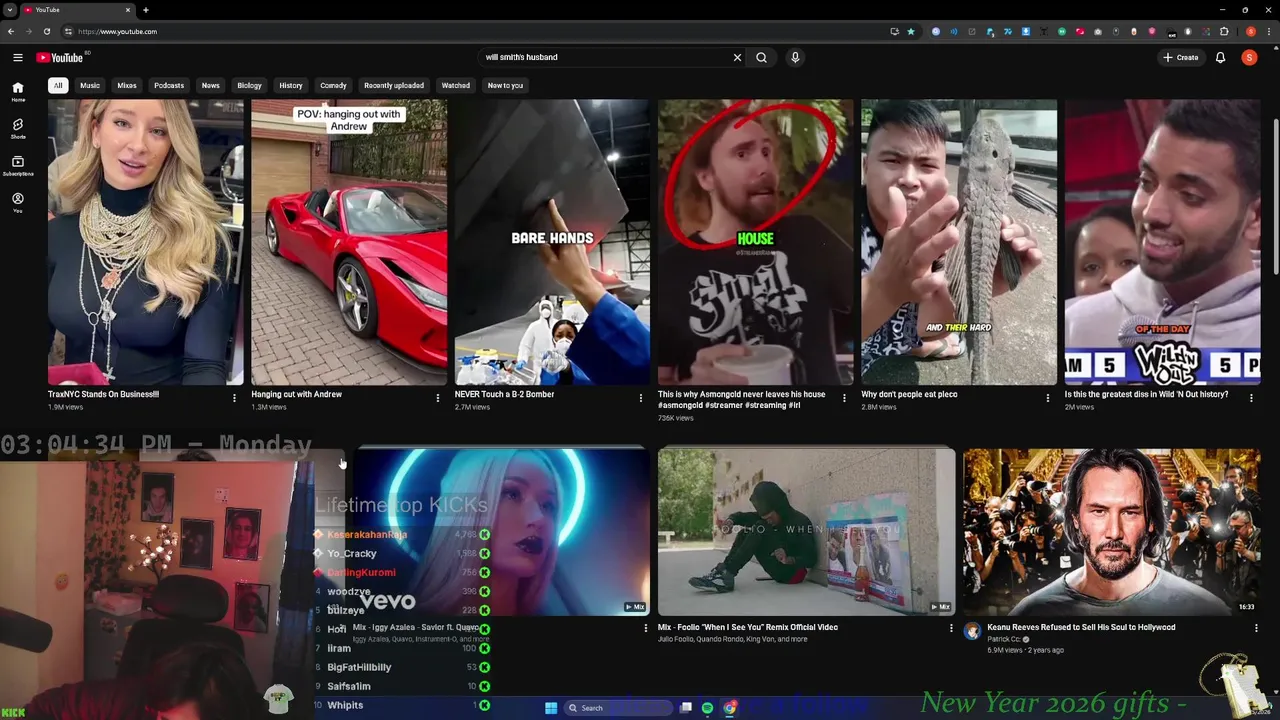Select the Comedy filter chip
The width and height of the screenshot is (1280, 720).
click(333, 85)
